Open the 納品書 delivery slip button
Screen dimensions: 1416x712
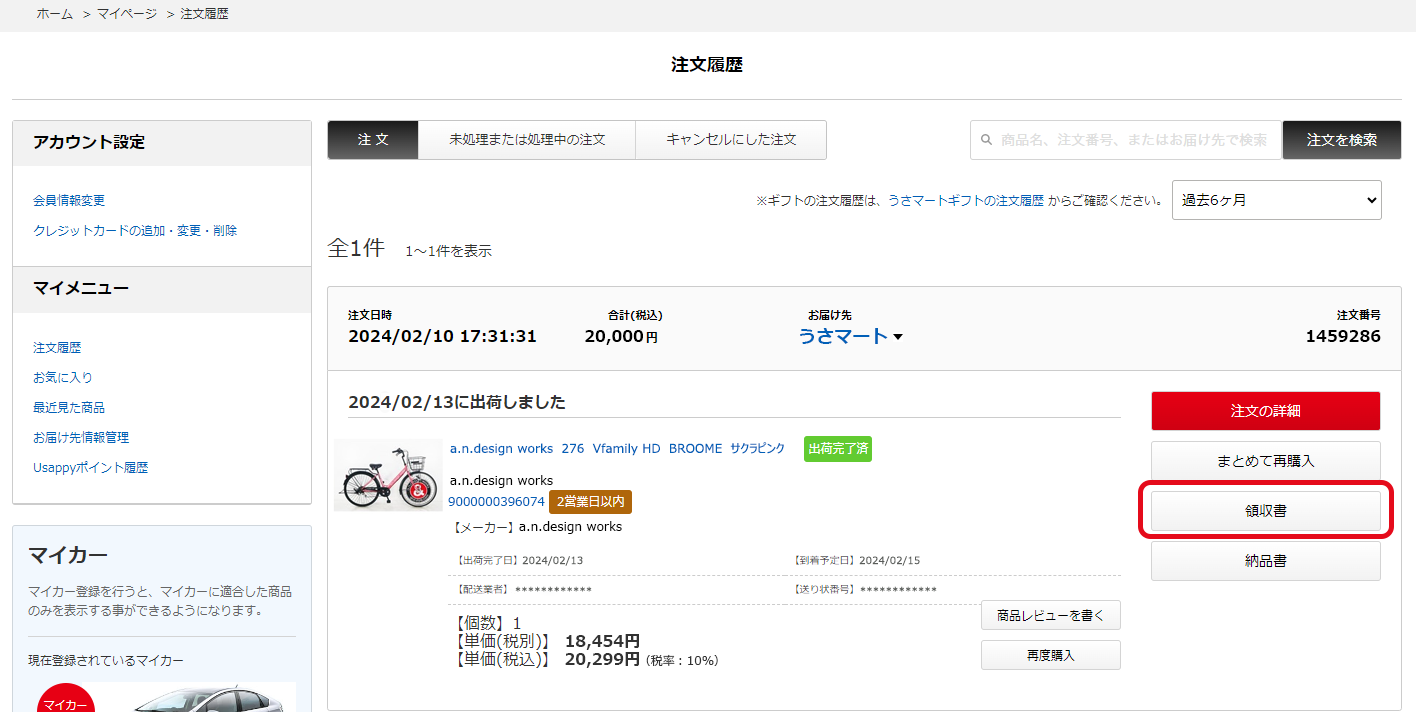[1266, 561]
